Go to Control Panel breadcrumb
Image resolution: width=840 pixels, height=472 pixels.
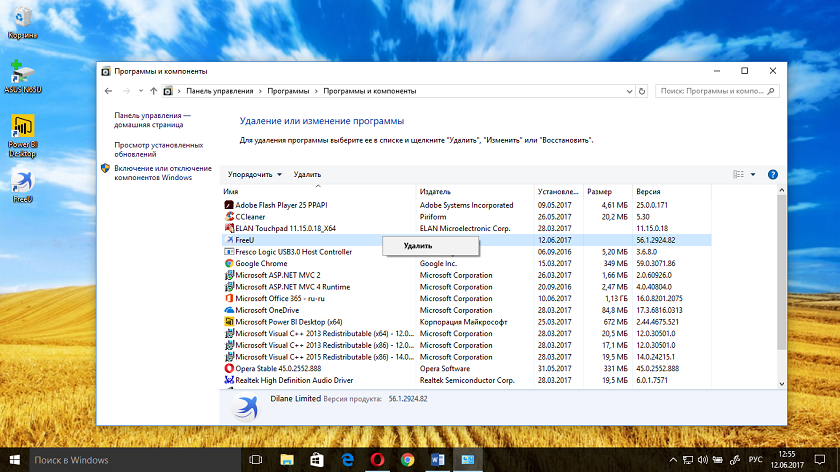click(220, 91)
